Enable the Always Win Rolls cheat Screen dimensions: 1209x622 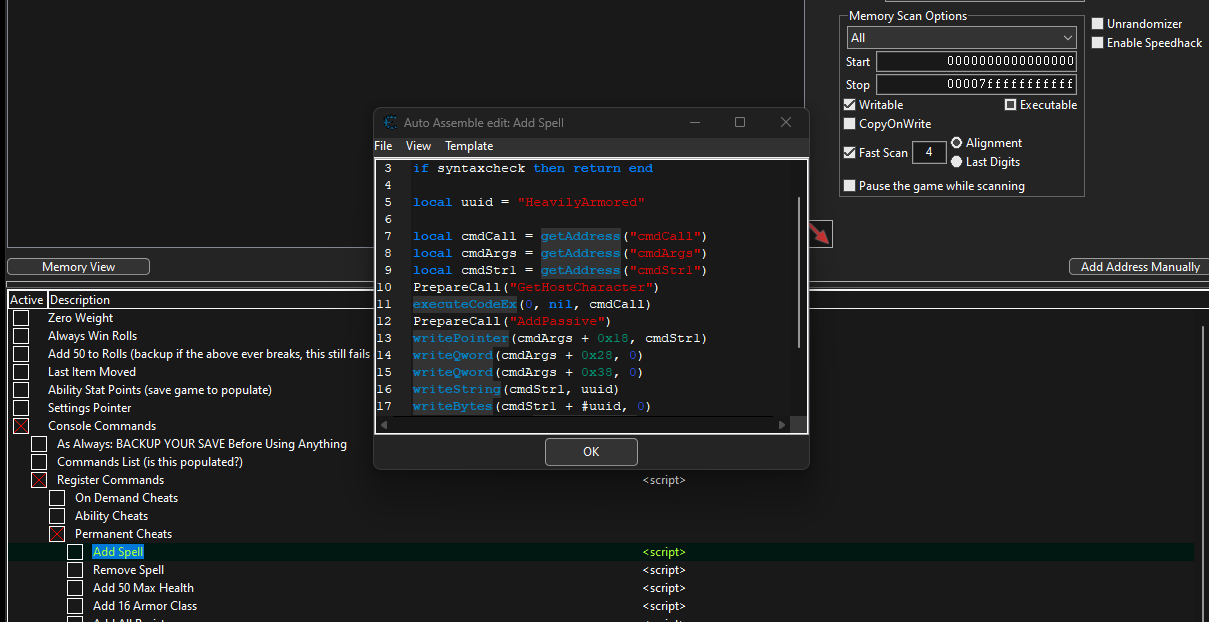click(x=21, y=336)
